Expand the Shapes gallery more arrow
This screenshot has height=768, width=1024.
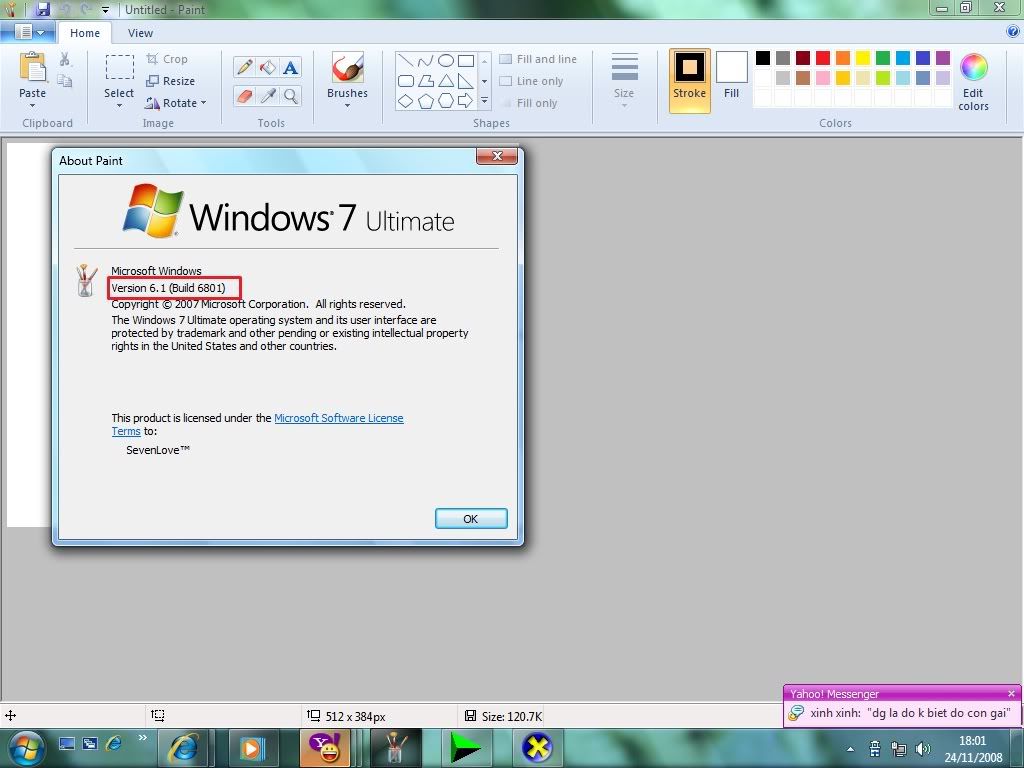[485, 101]
